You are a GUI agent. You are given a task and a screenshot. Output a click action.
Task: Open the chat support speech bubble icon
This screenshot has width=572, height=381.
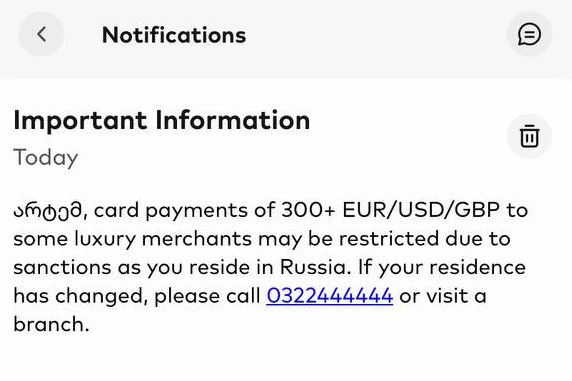529,34
